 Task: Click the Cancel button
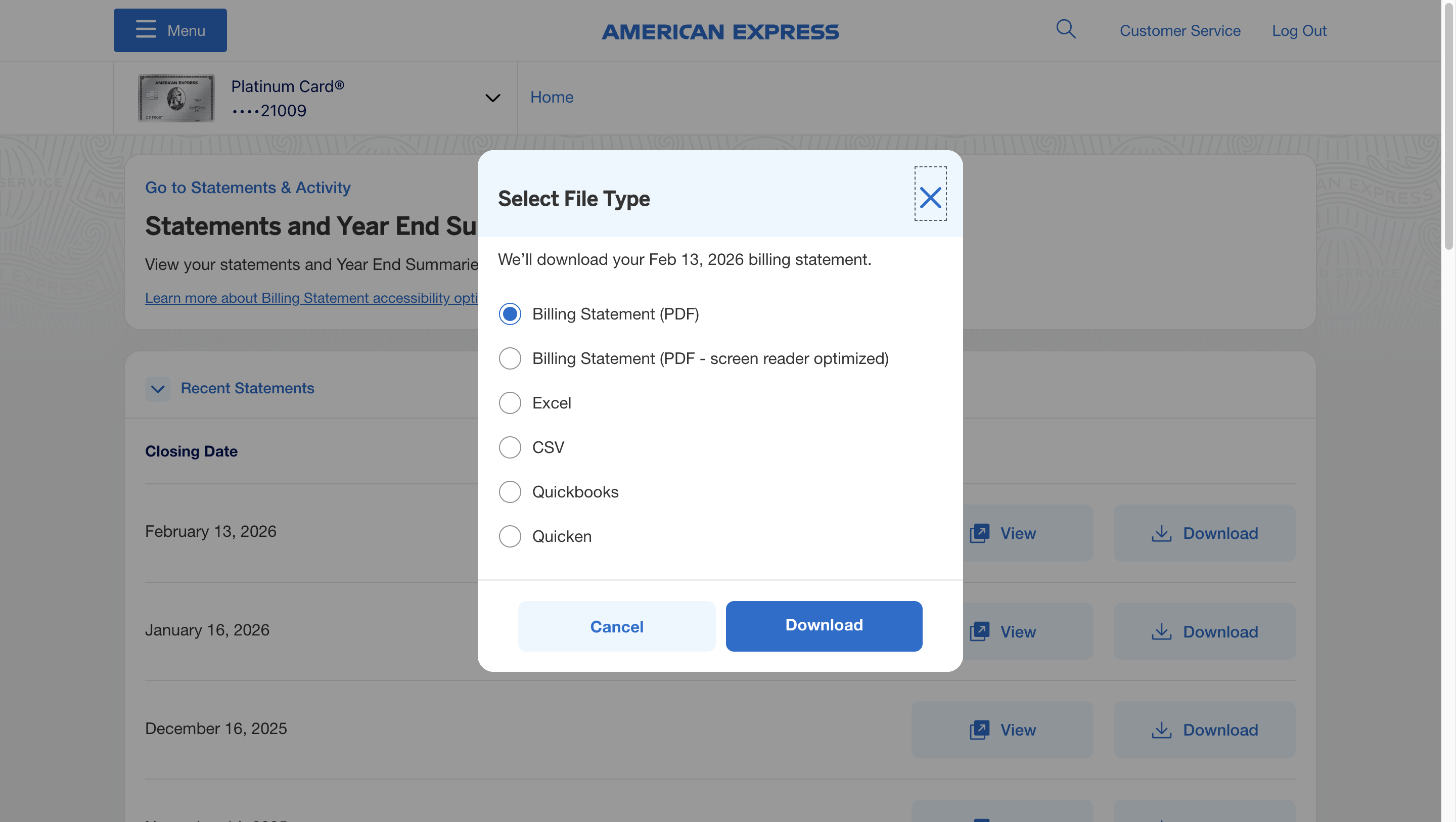click(616, 626)
